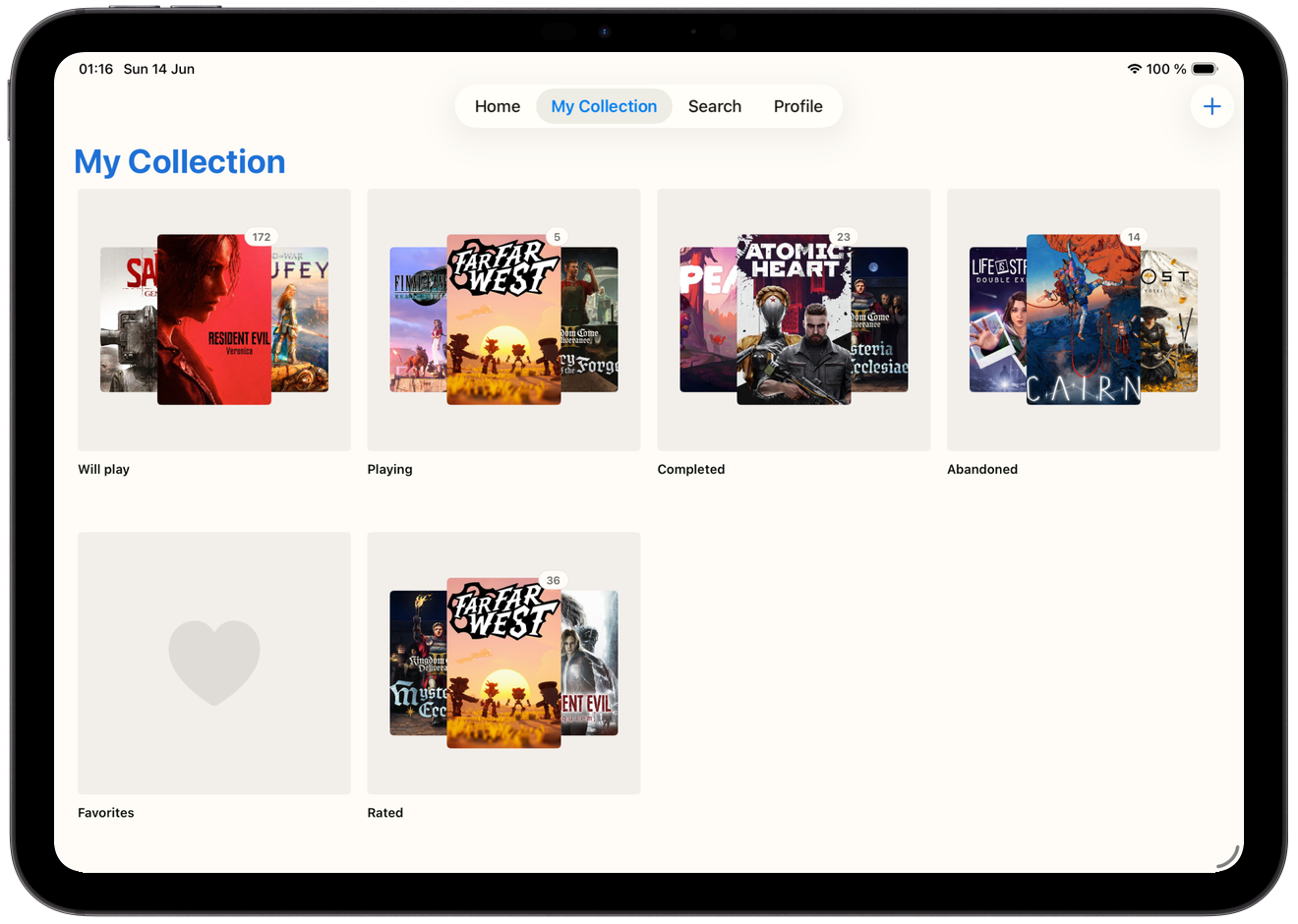Switch to the Home tab
This screenshot has height=924, width=1298.
pos(498,106)
